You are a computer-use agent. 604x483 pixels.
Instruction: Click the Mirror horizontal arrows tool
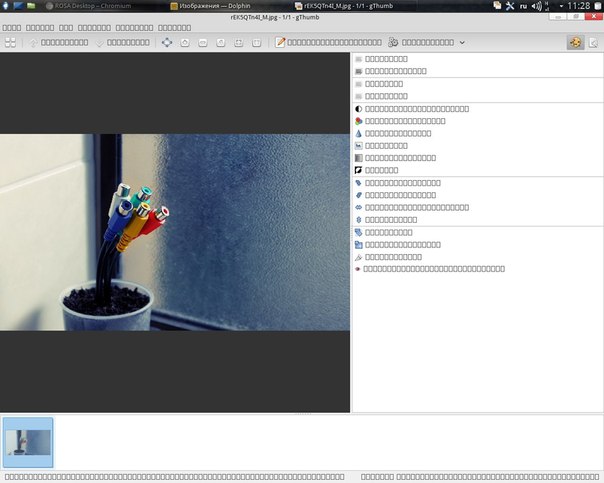pos(412,208)
